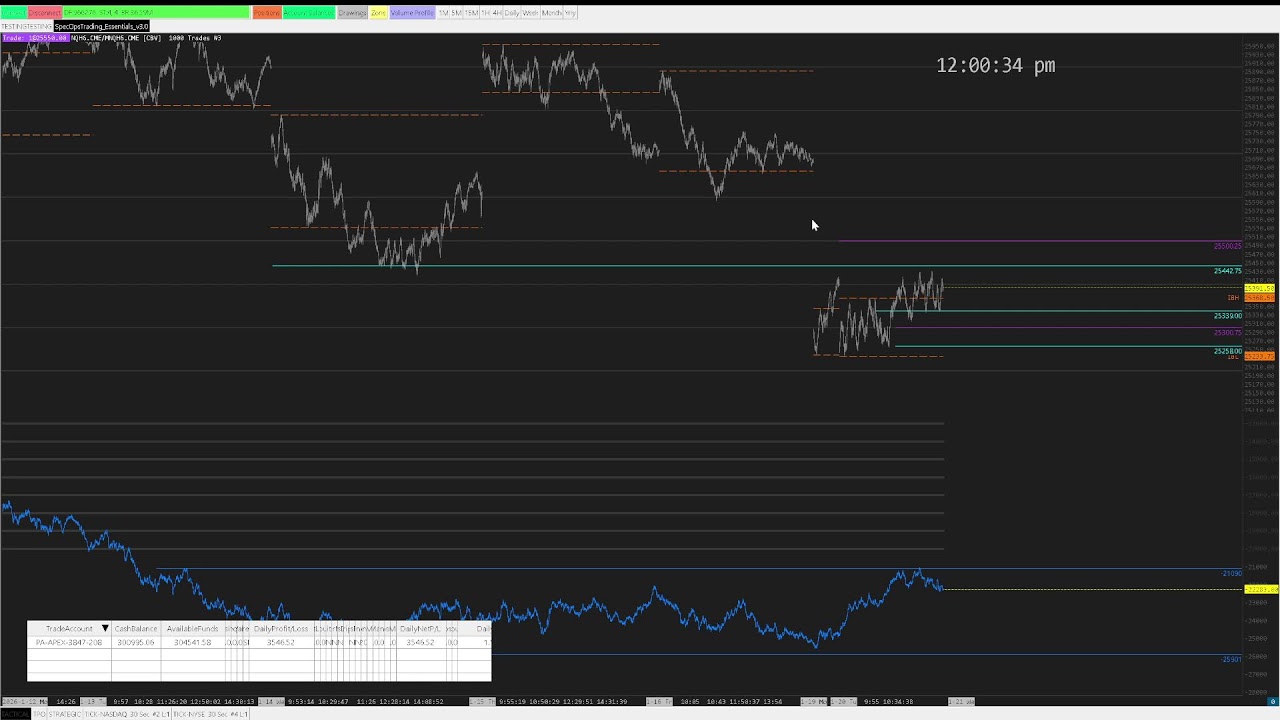Toggle the Volume Profile button

[x=412, y=13]
